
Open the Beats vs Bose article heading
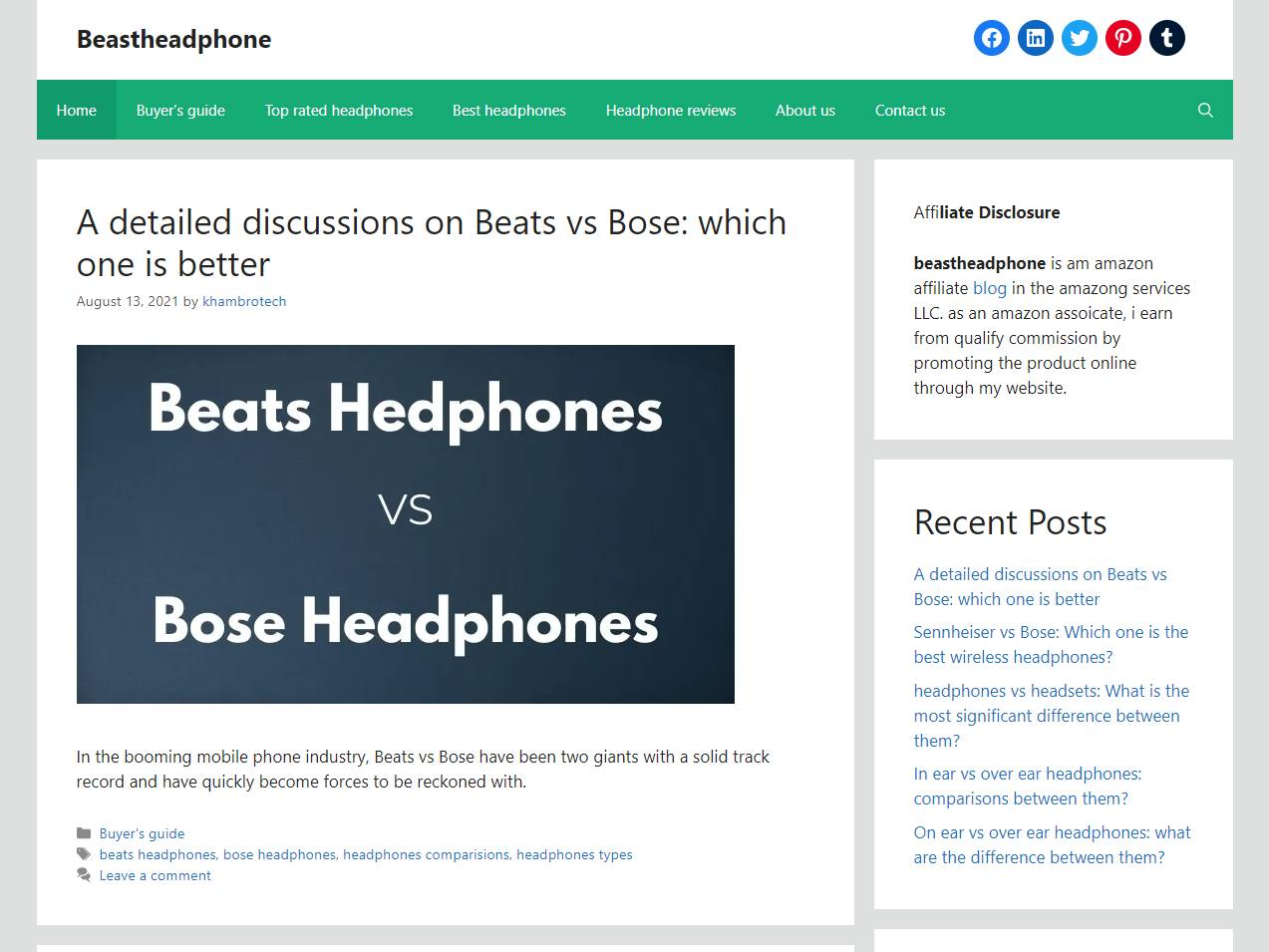pyautogui.click(x=432, y=243)
